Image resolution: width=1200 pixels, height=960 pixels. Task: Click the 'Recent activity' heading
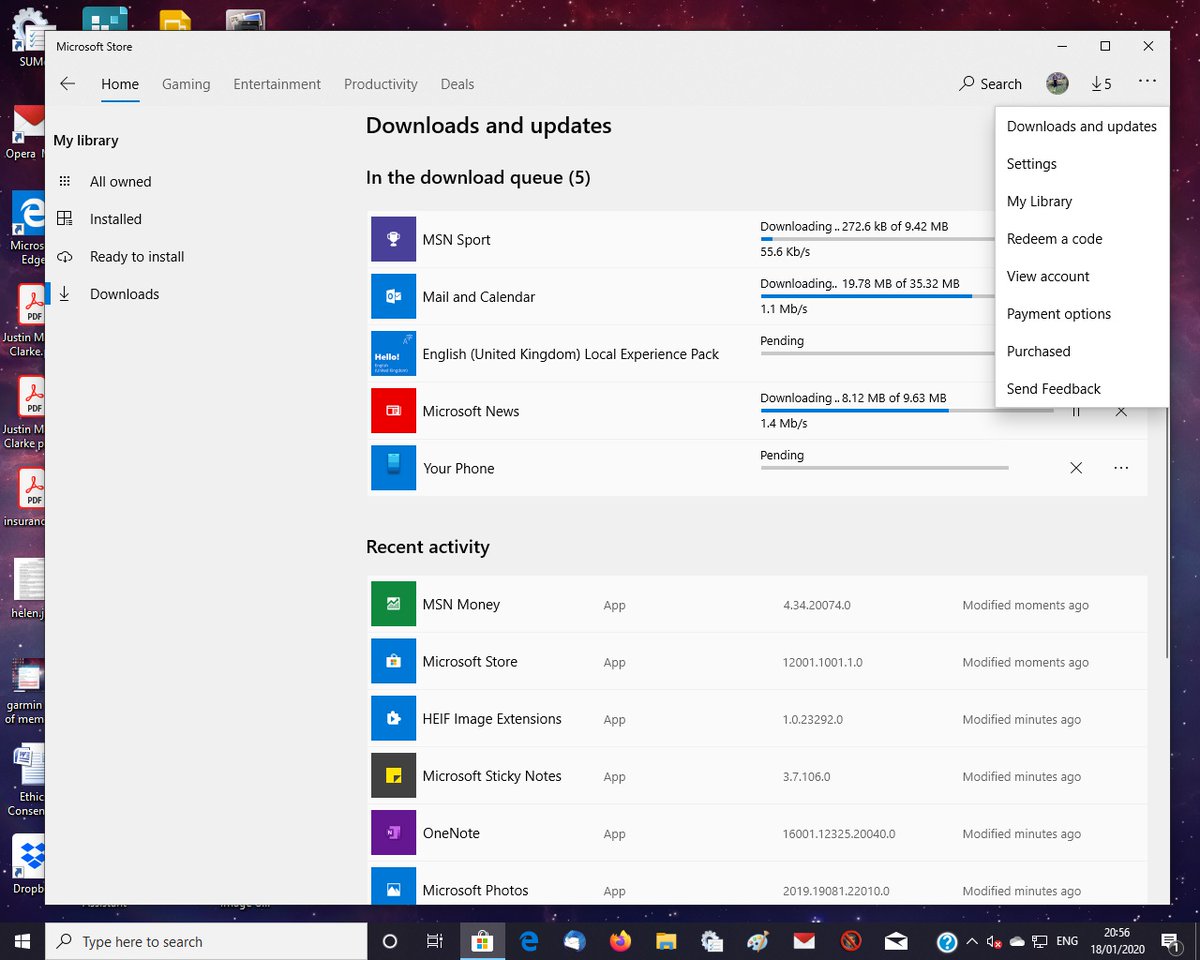point(428,547)
